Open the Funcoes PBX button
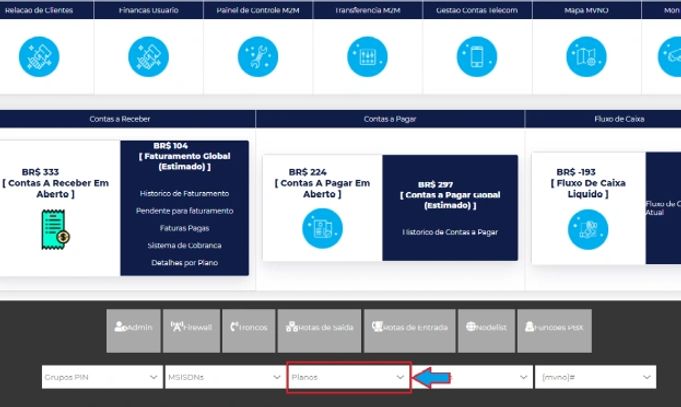Screen dimensions: 681x407 pyautogui.click(x=554, y=331)
